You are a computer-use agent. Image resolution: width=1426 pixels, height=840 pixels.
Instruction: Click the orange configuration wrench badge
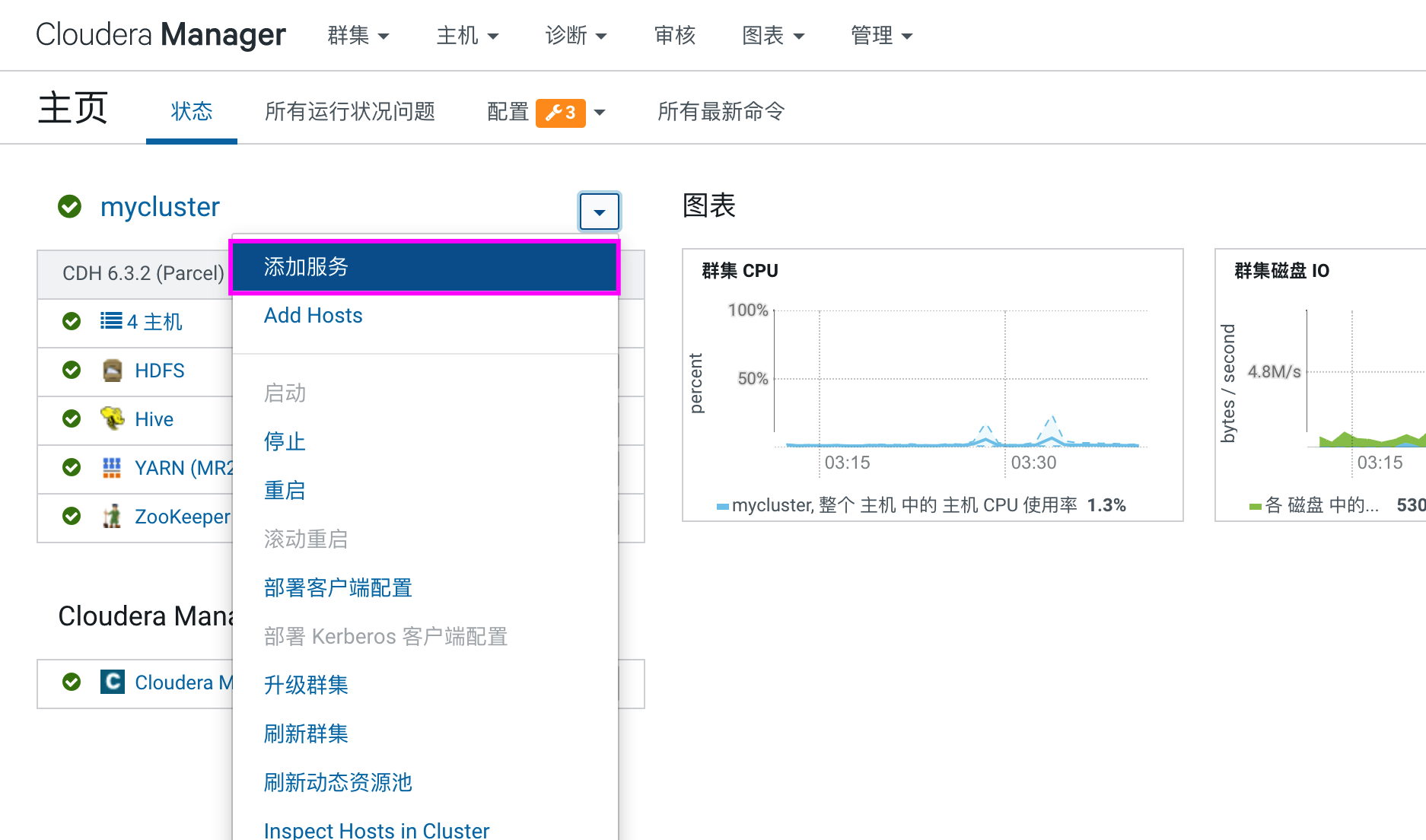click(x=560, y=113)
